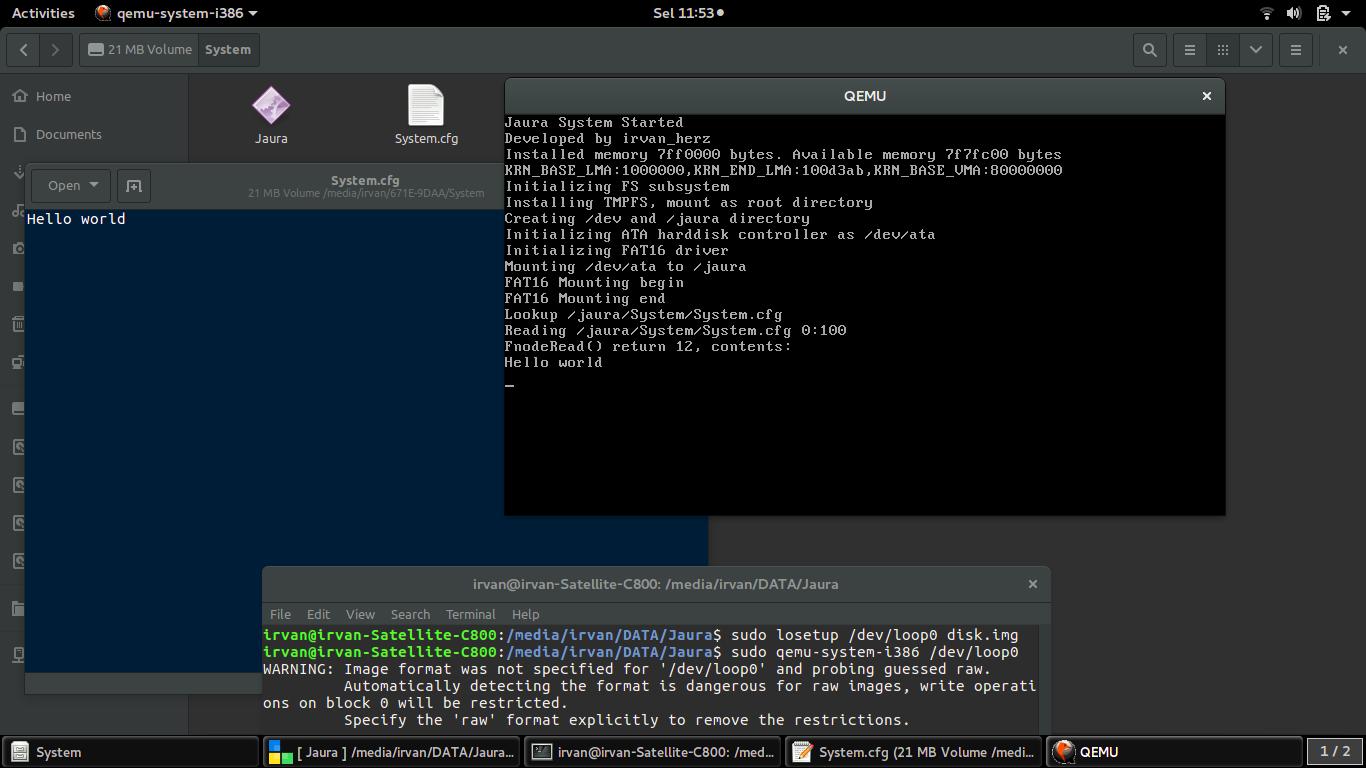The image size is (1366, 768).
Task: Select the System path segment
Action: (228, 49)
